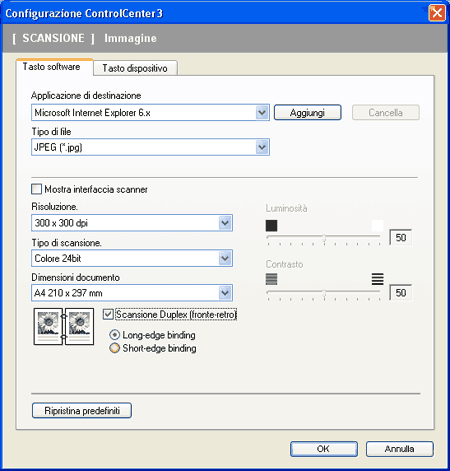The width and height of the screenshot is (450, 471).
Task: Expand Tipo di scansione dropdown
Action: (x=225, y=258)
